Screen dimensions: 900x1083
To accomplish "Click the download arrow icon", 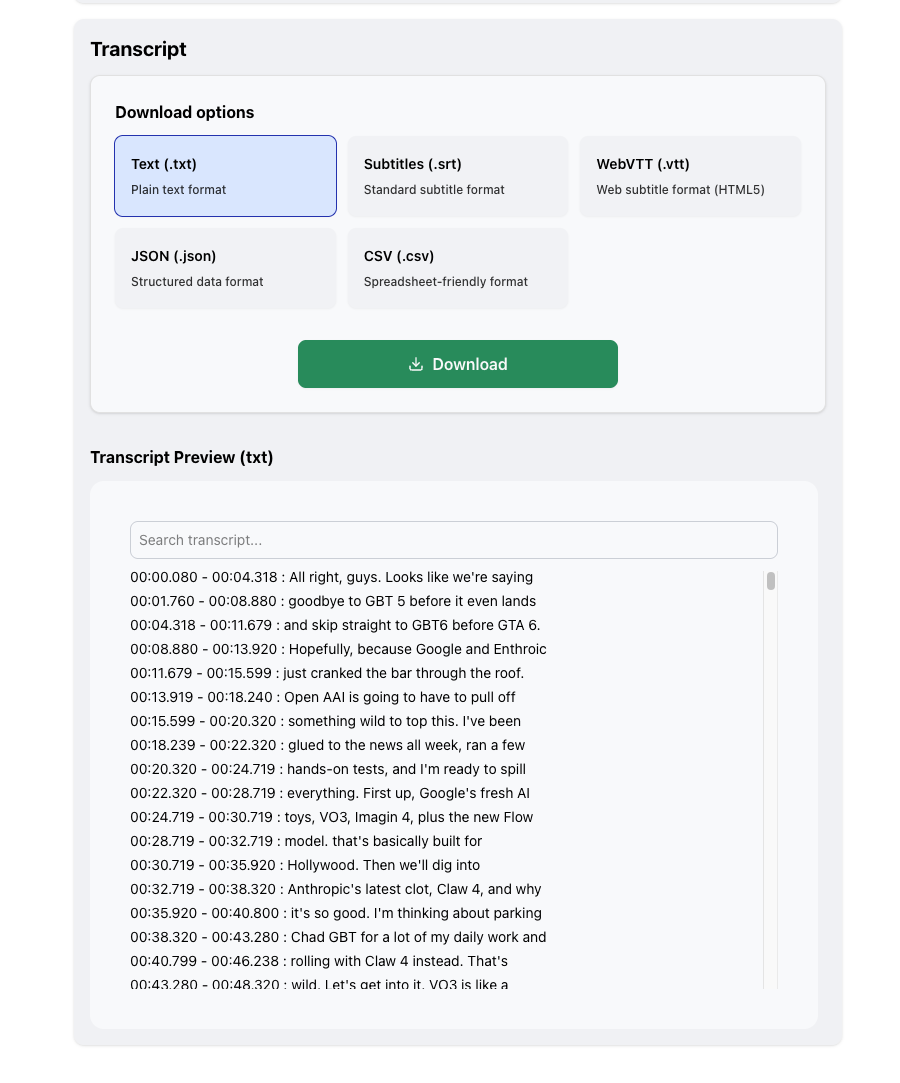I will click(x=416, y=364).
